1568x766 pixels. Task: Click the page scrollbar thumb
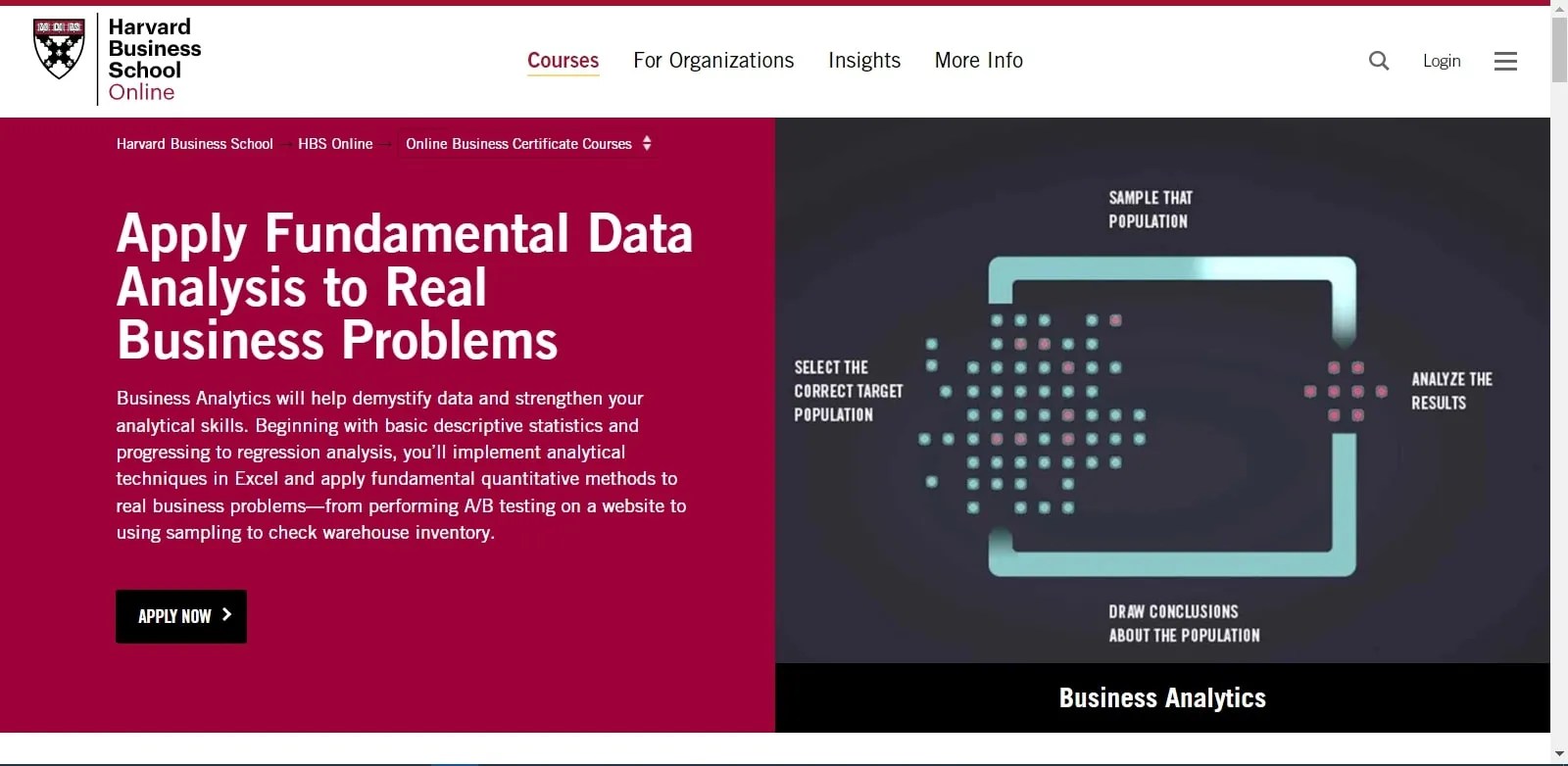click(x=1559, y=49)
